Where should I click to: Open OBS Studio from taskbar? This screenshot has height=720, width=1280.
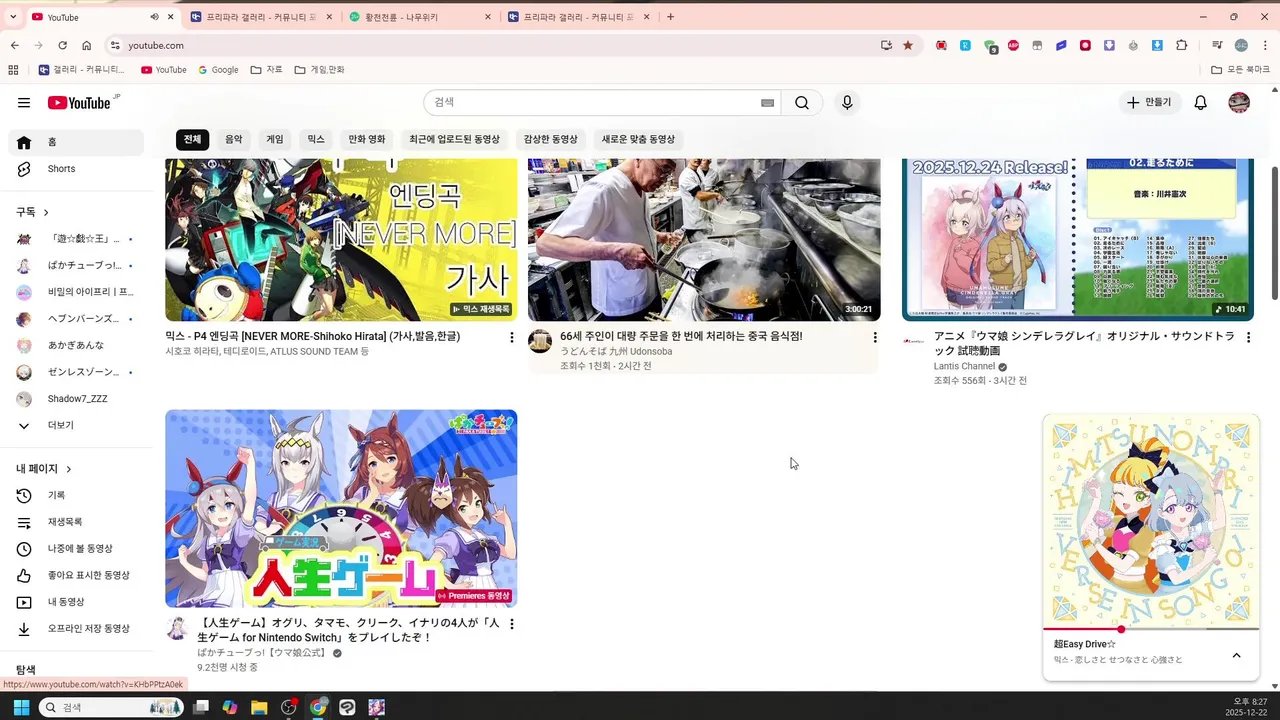coord(289,707)
